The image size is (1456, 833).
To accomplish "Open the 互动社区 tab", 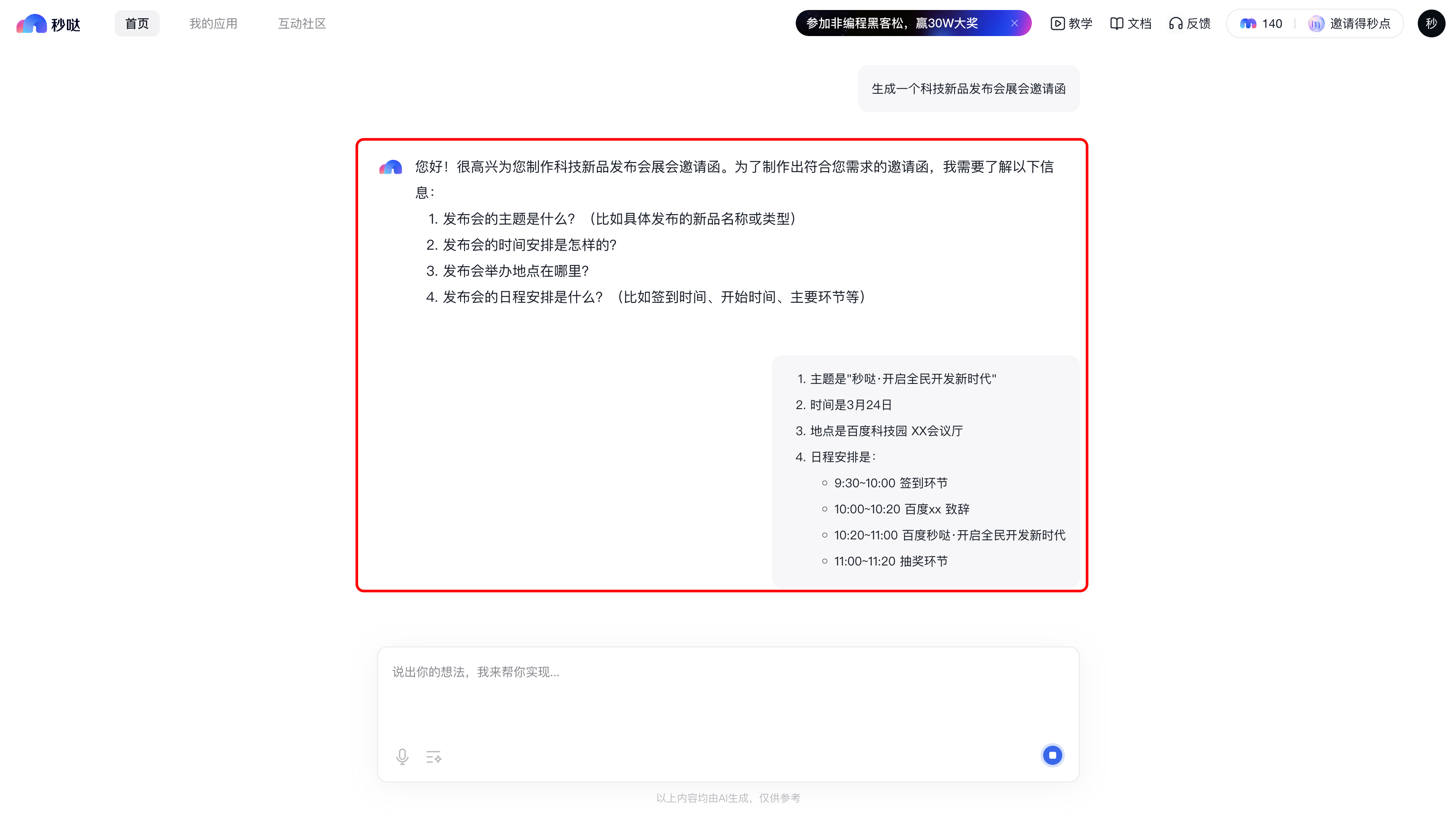I will (302, 23).
